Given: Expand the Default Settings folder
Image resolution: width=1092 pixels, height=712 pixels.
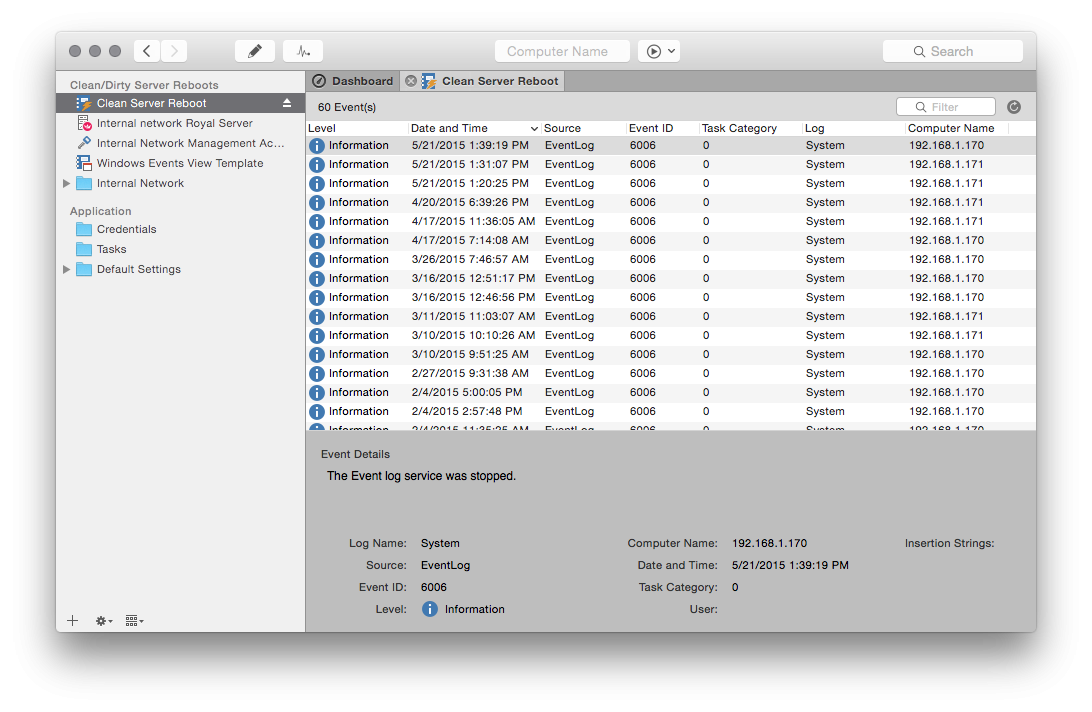Looking at the screenshot, I should pos(67,269).
